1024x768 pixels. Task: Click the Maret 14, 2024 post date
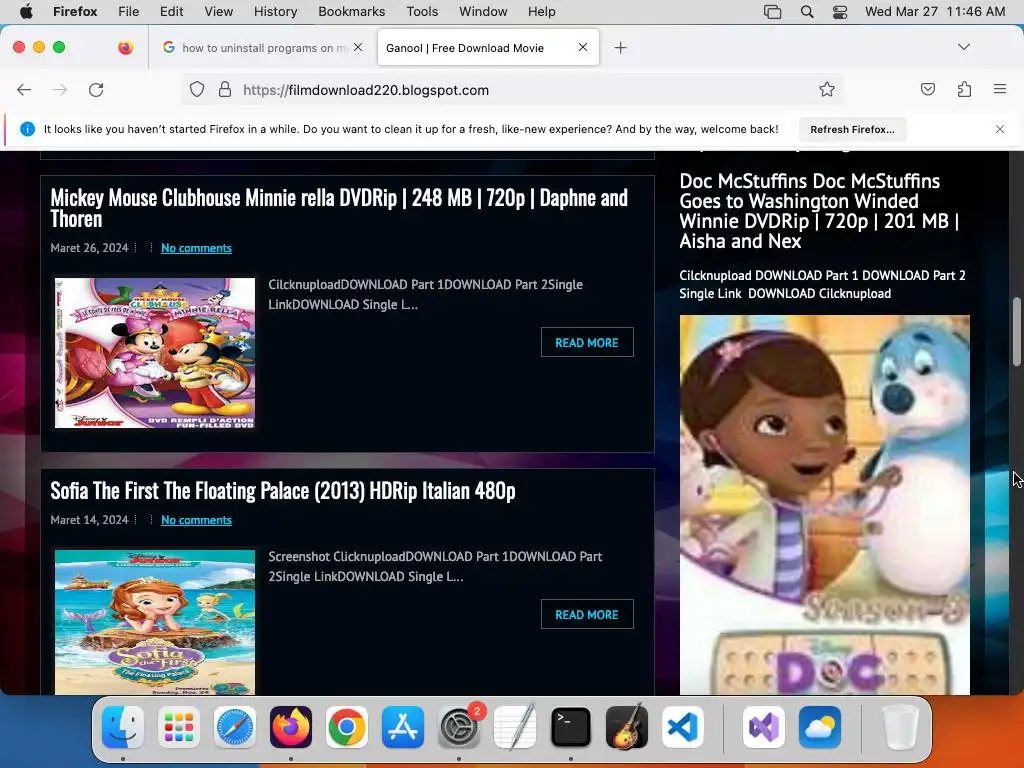89,520
